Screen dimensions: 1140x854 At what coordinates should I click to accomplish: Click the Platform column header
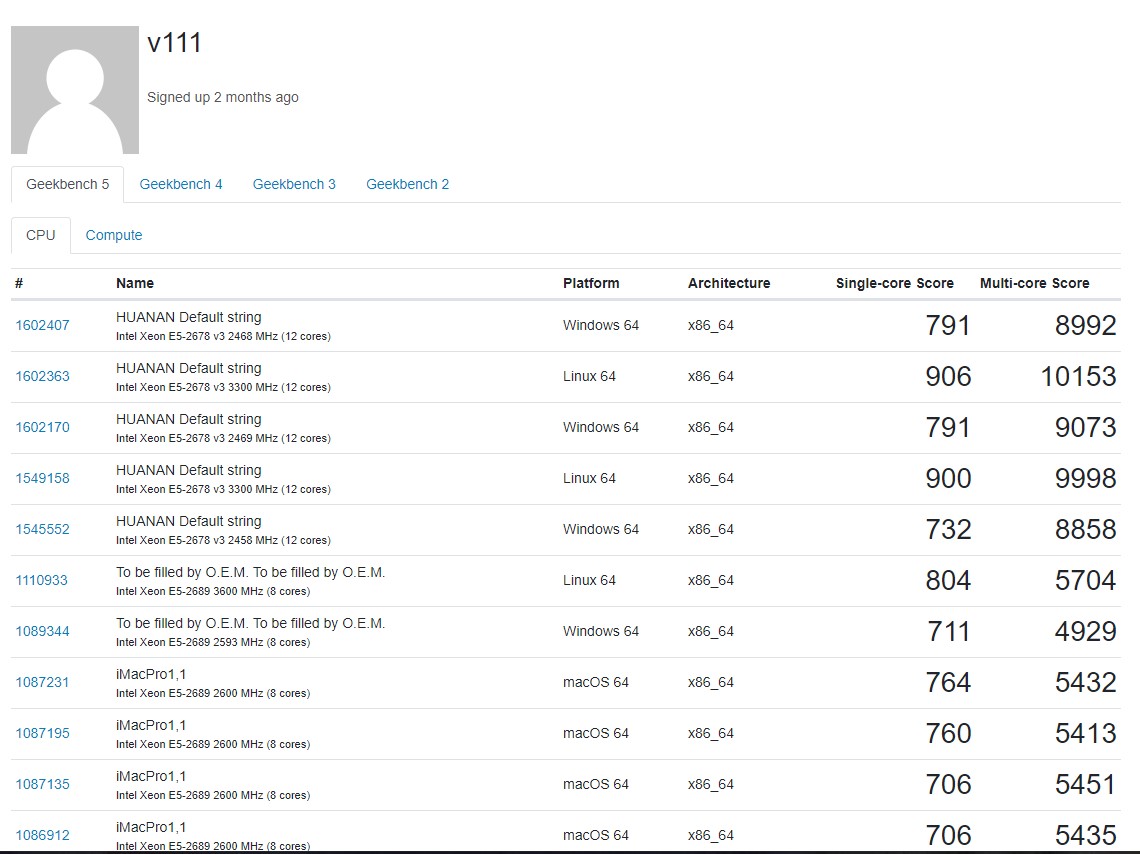tap(591, 283)
